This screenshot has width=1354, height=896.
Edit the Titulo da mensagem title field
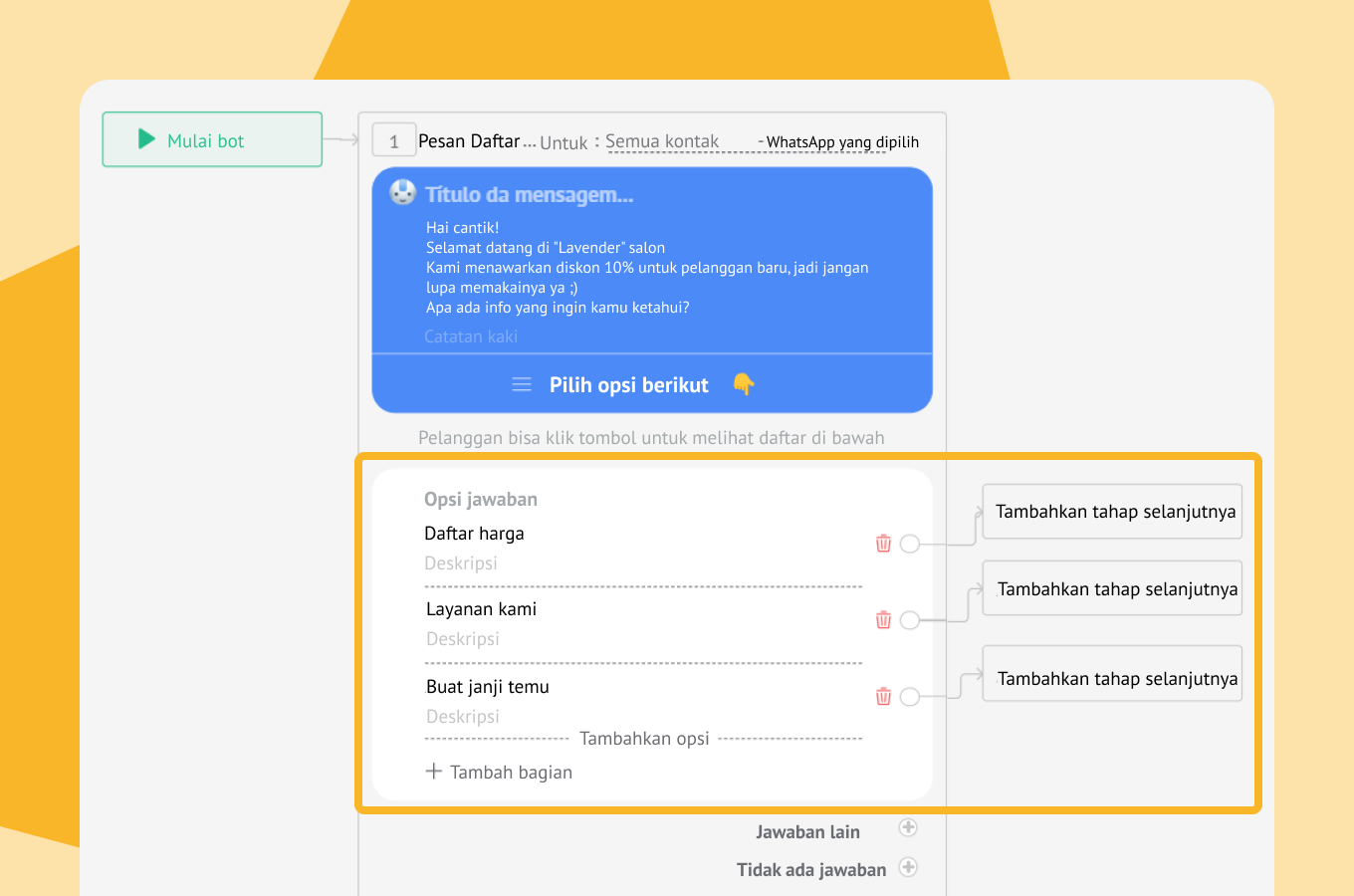tap(529, 195)
